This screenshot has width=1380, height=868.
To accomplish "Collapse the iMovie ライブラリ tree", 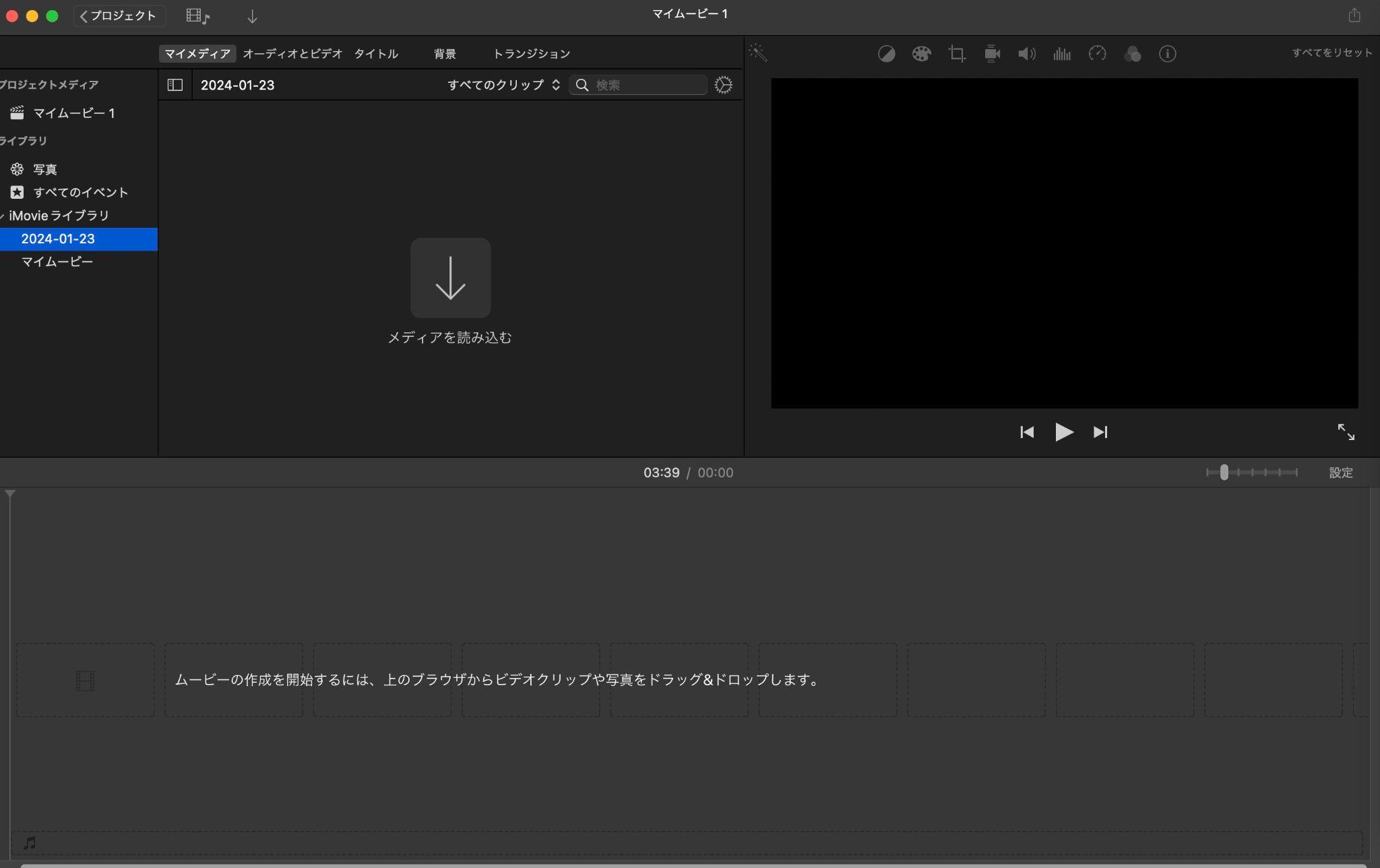I will pos(3,216).
